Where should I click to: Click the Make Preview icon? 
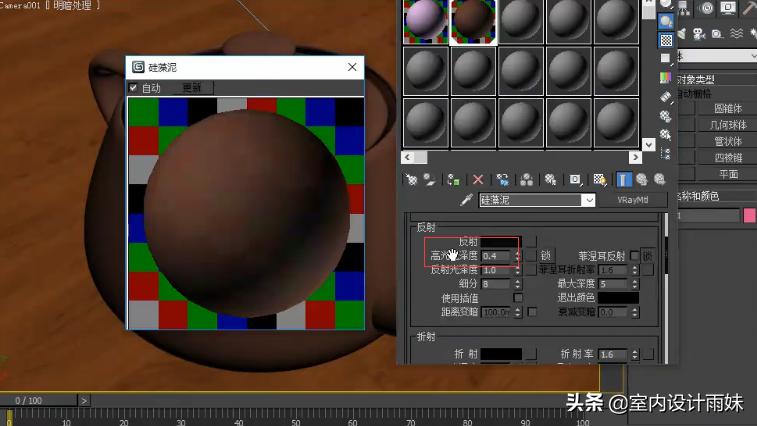click(x=666, y=97)
